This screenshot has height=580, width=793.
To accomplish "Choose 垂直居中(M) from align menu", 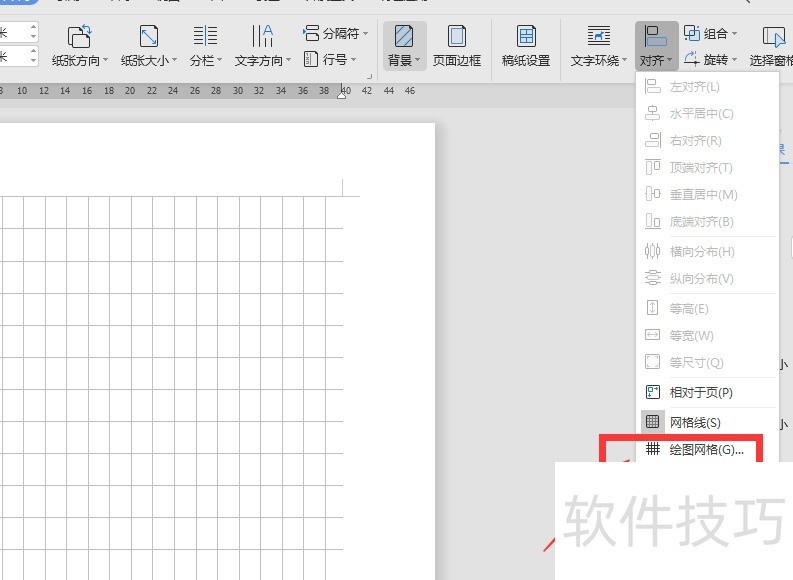I will (x=707, y=194).
